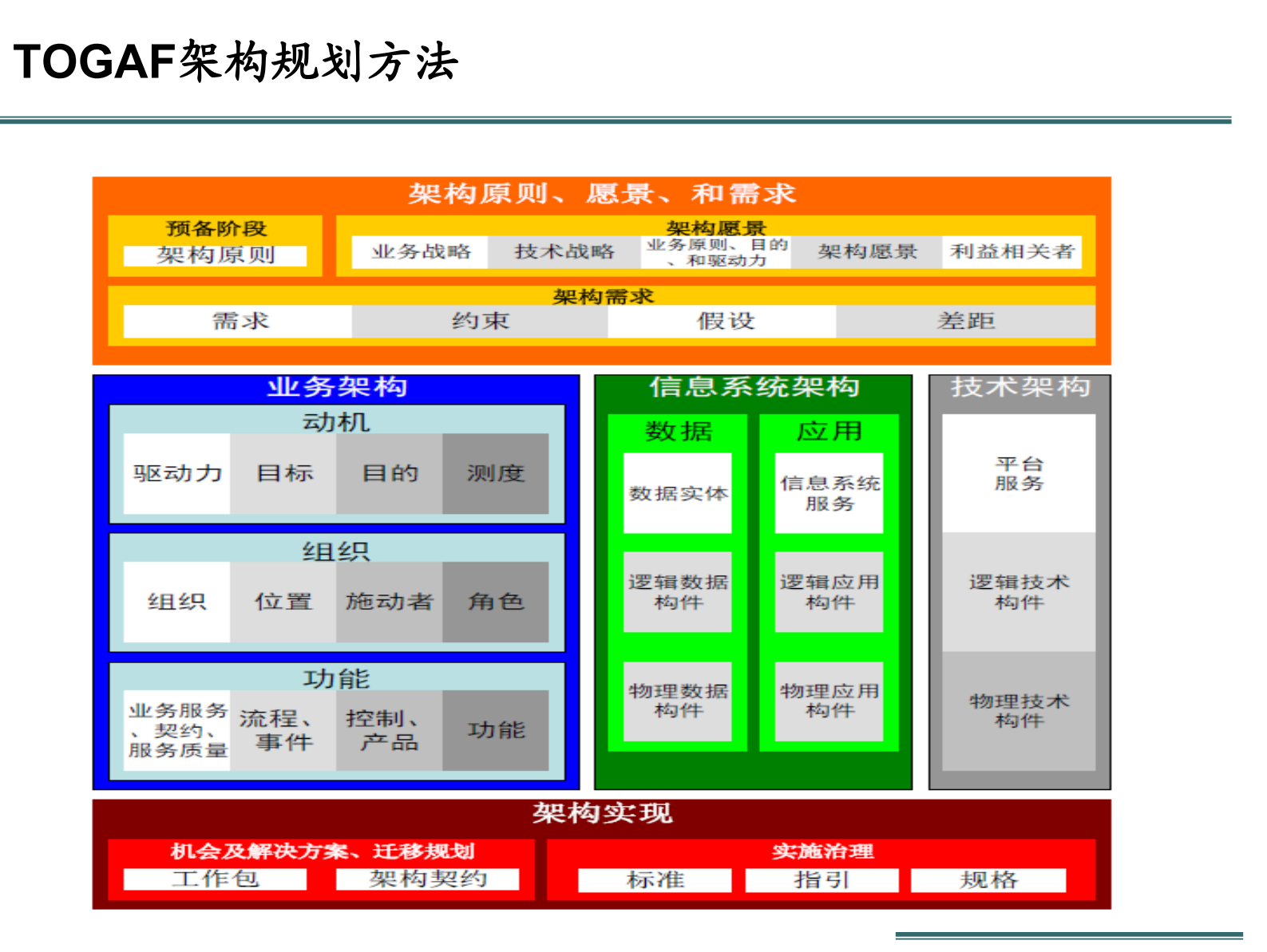Select the 目标 cell

click(x=283, y=473)
